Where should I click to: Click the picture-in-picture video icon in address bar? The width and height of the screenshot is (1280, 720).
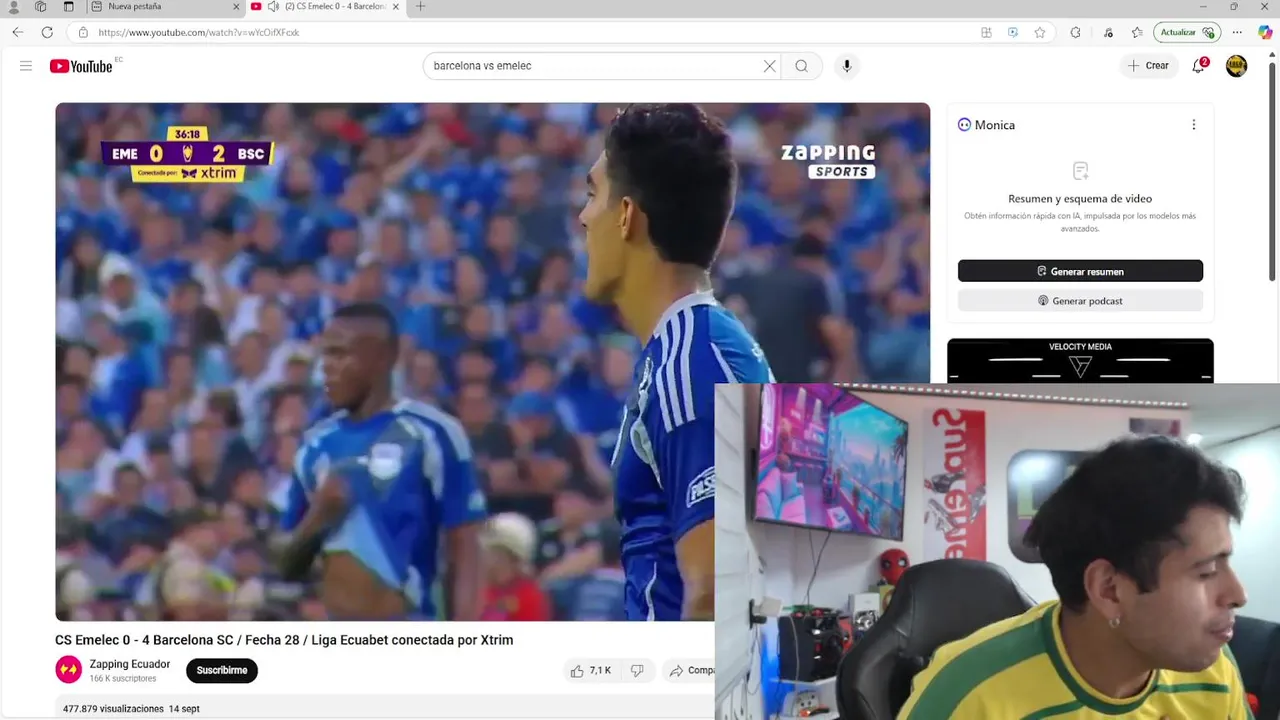coord(1013,32)
